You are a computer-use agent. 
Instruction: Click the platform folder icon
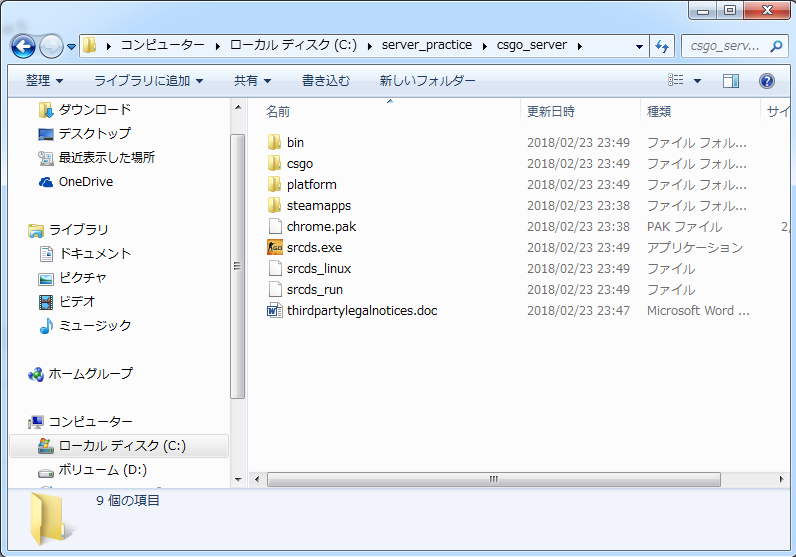point(275,184)
